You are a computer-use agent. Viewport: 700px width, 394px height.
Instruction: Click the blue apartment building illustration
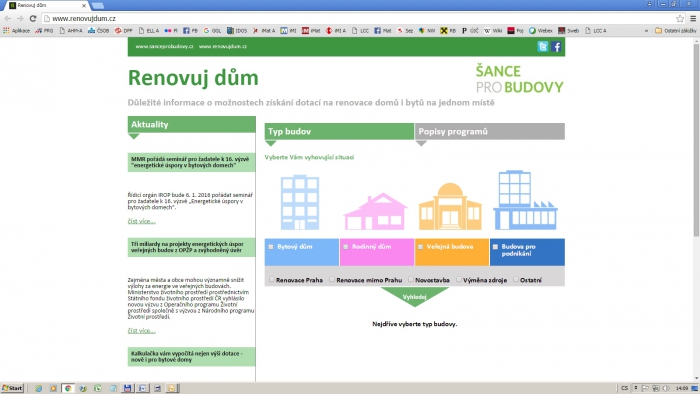coord(300,203)
